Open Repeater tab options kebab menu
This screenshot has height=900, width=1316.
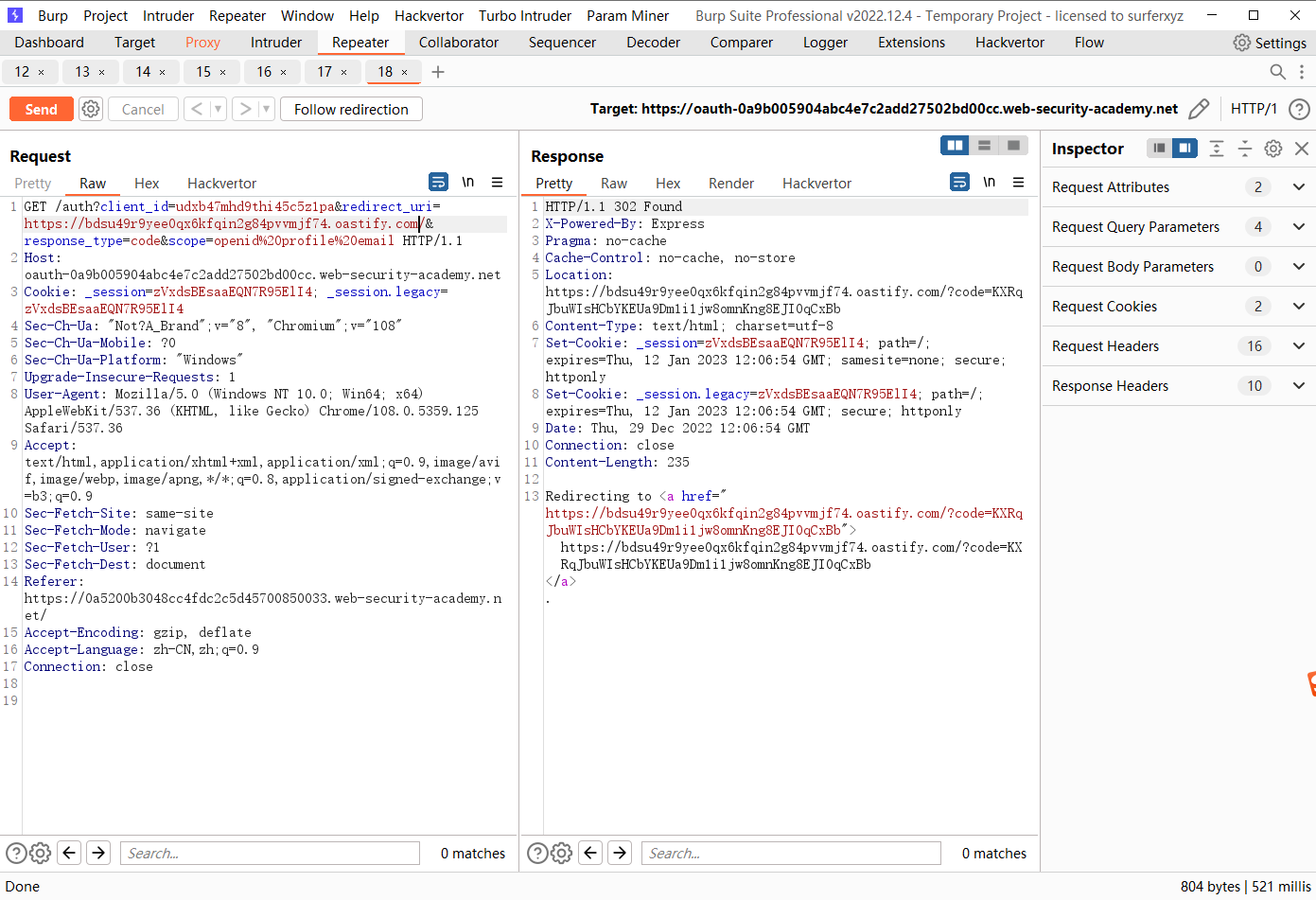[1302, 72]
